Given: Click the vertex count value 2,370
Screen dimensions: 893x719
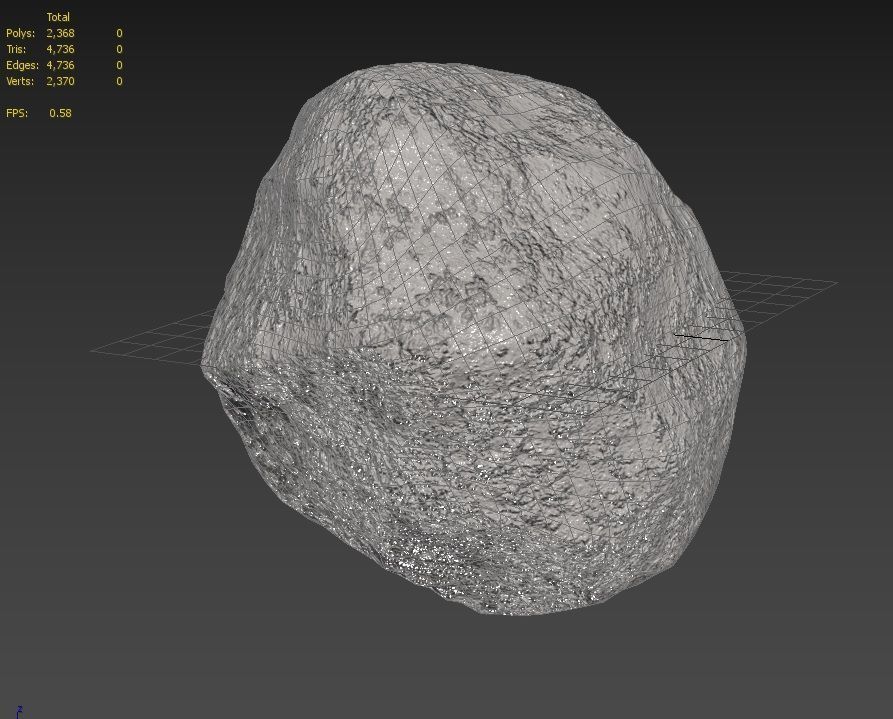Looking at the screenshot, I should point(60,81).
